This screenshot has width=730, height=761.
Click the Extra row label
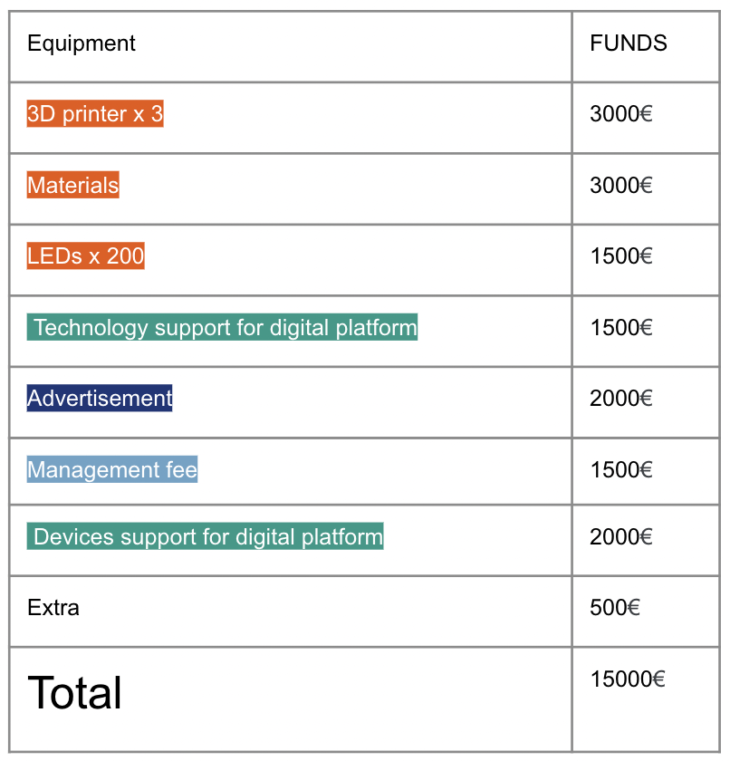tap(53, 607)
